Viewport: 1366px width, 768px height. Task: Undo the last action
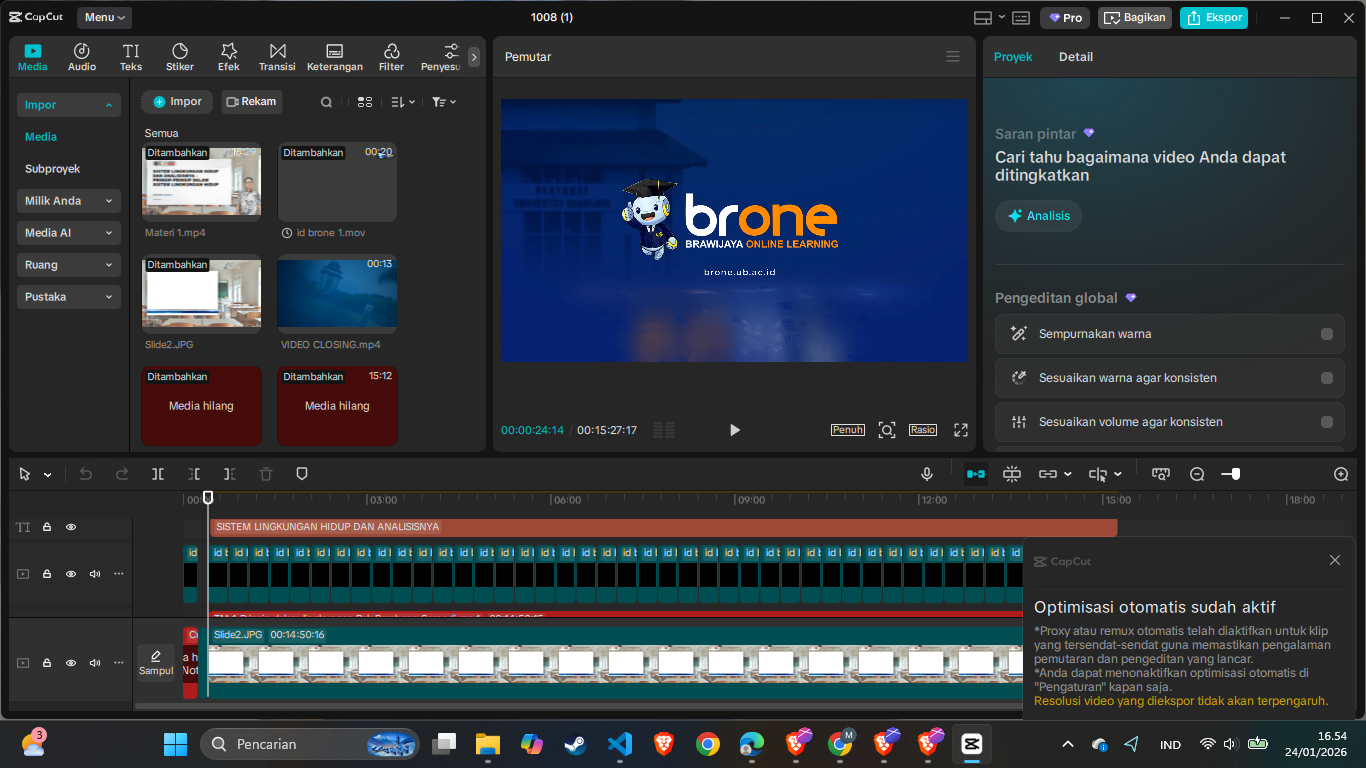[86, 474]
